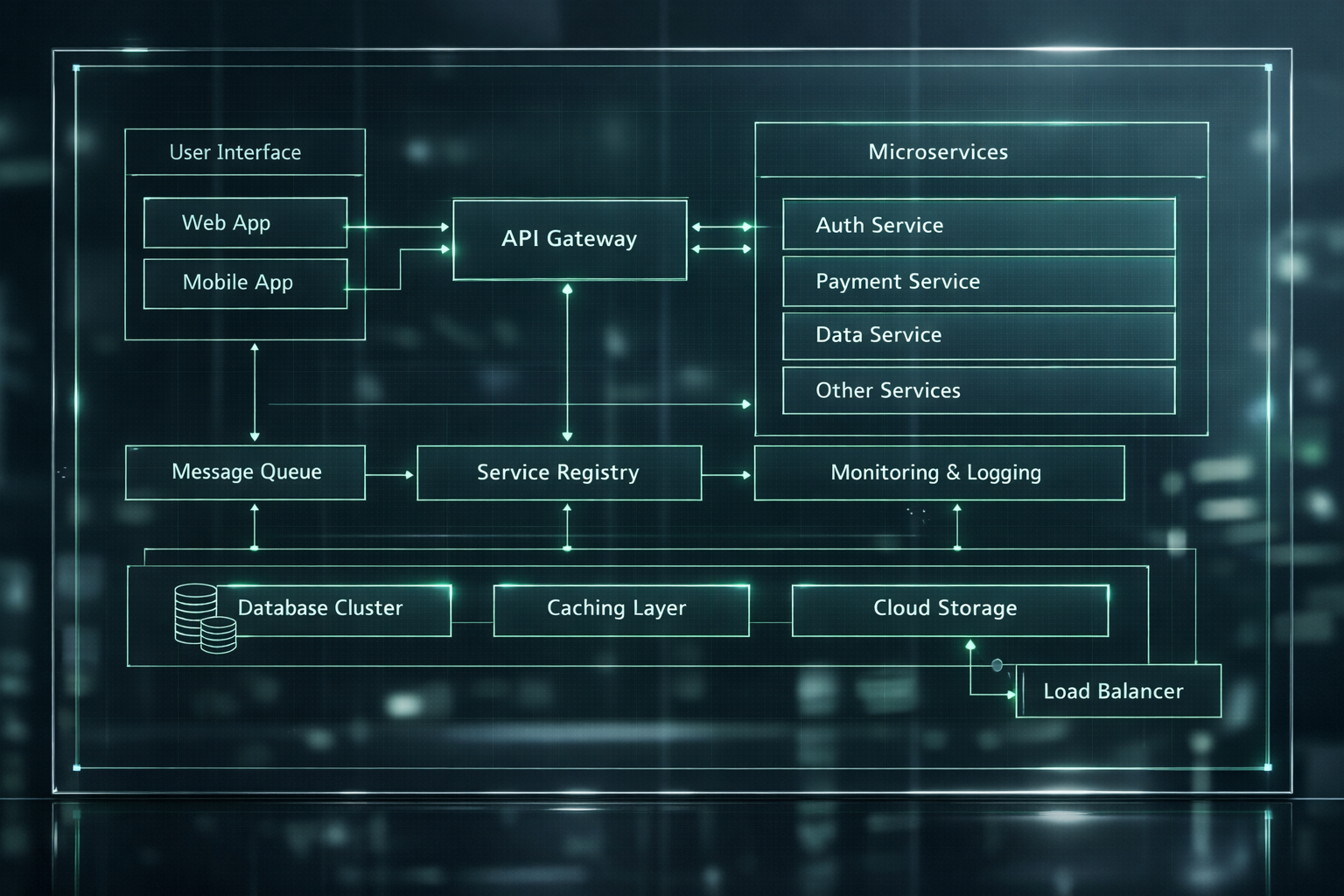This screenshot has width=1344, height=896.
Task: Select the API Gateway box
Action: click(570, 240)
